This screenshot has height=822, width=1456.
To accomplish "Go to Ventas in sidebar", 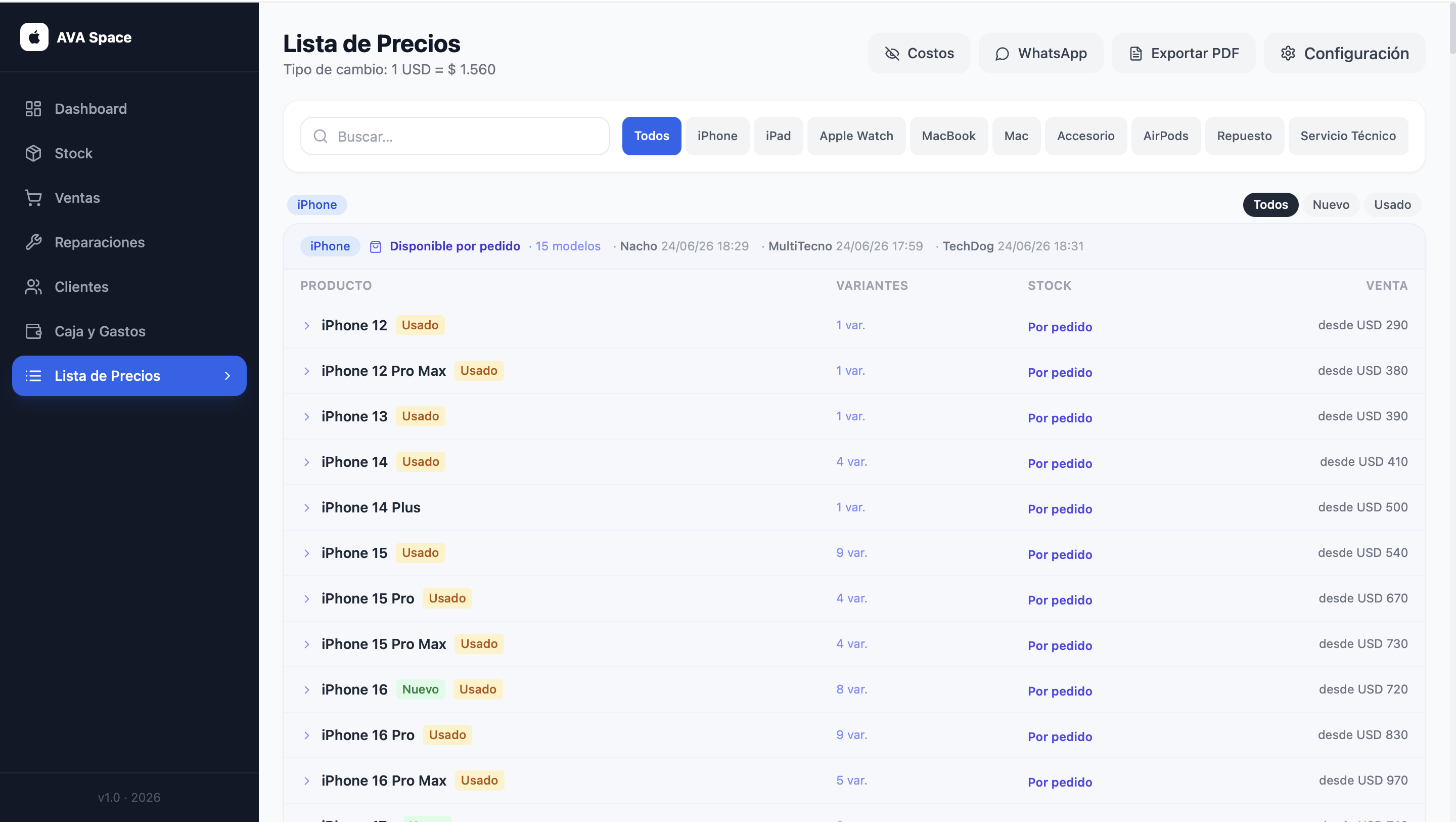I will click(129, 198).
